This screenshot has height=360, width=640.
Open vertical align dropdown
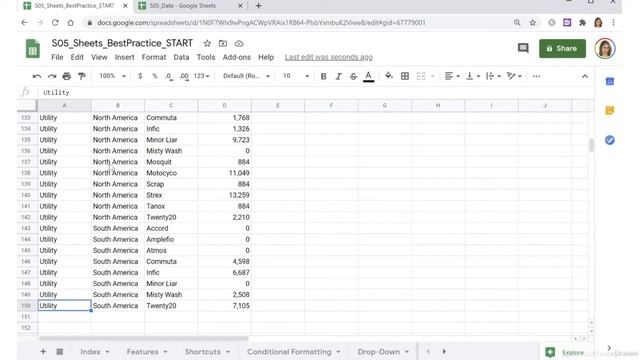(x=473, y=76)
